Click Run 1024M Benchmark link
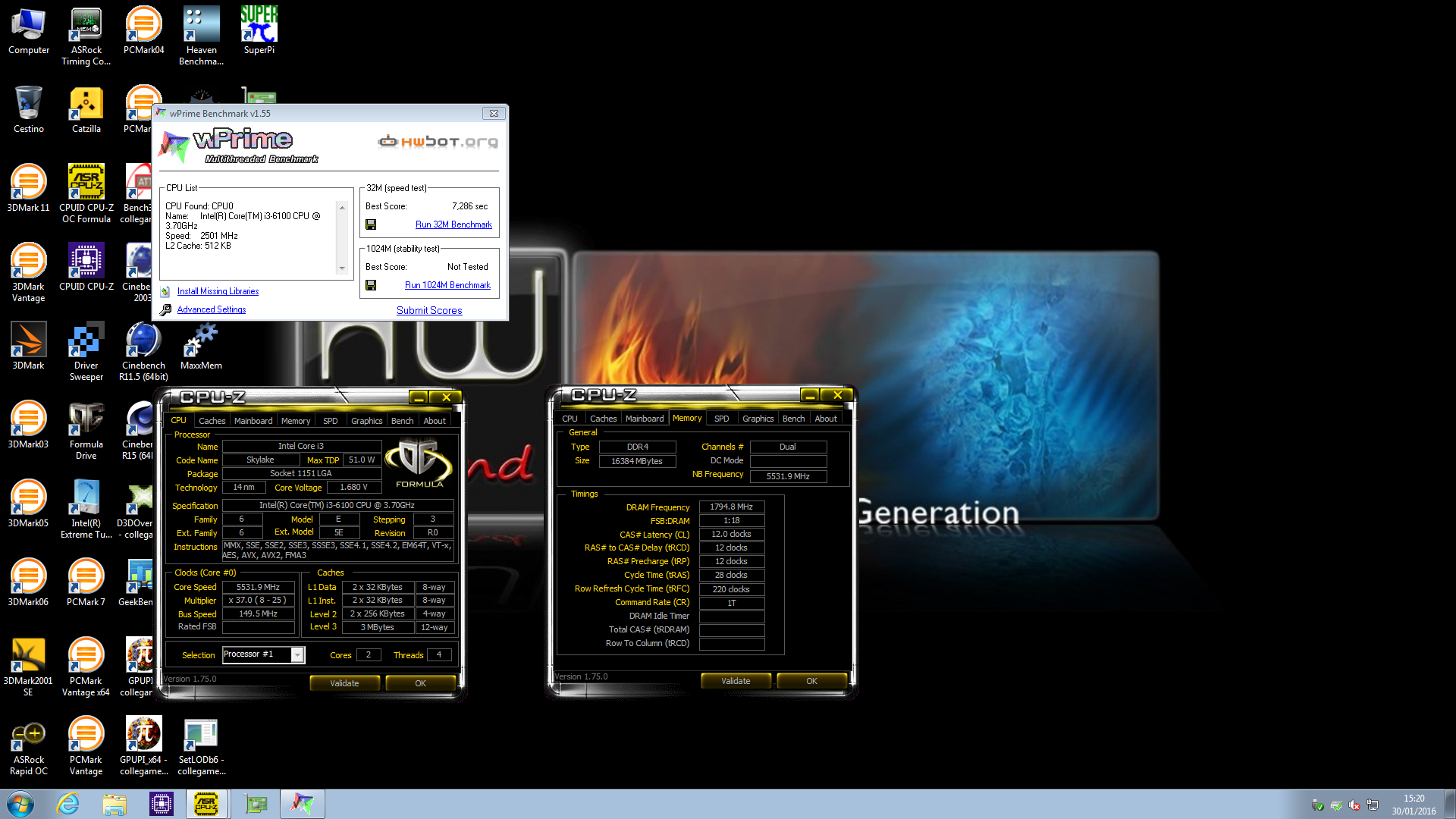This screenshot has height=819, width=1456. click(447, 285)
